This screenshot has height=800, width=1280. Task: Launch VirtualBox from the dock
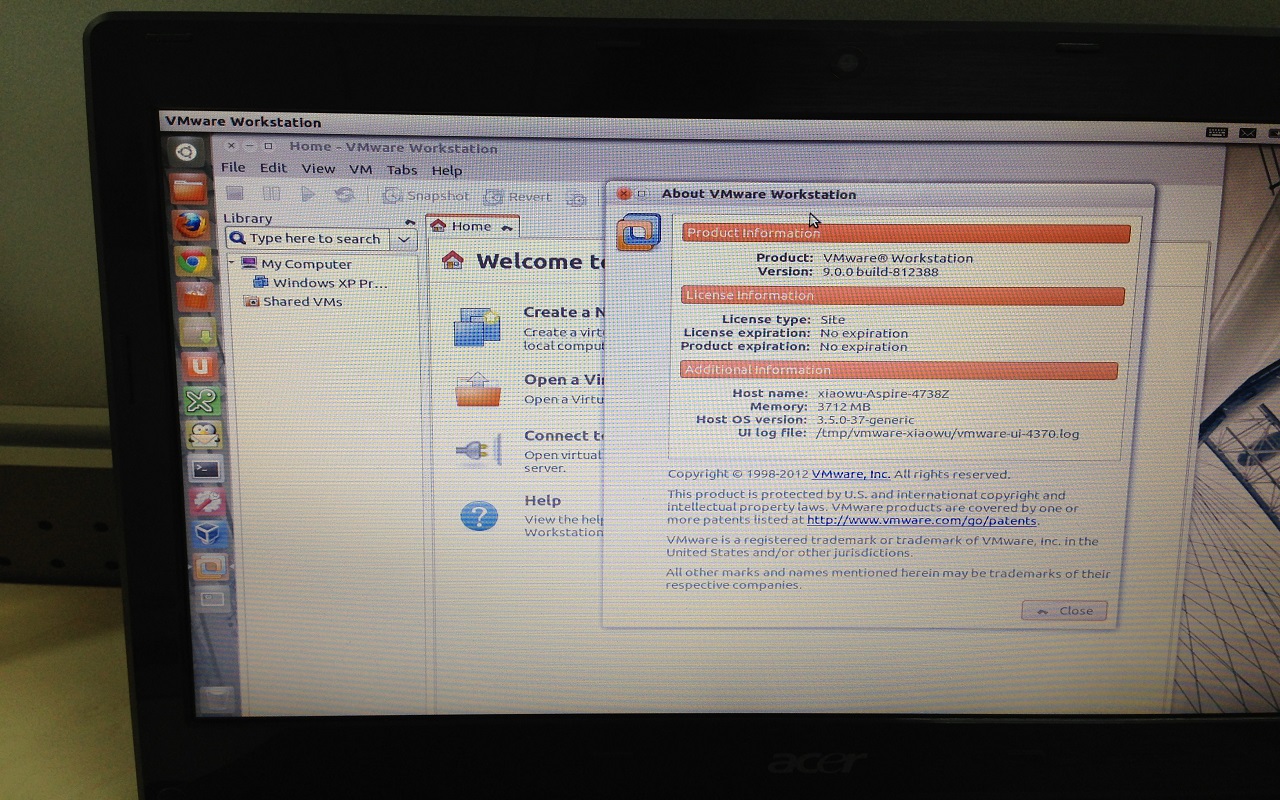click(209, 534)
